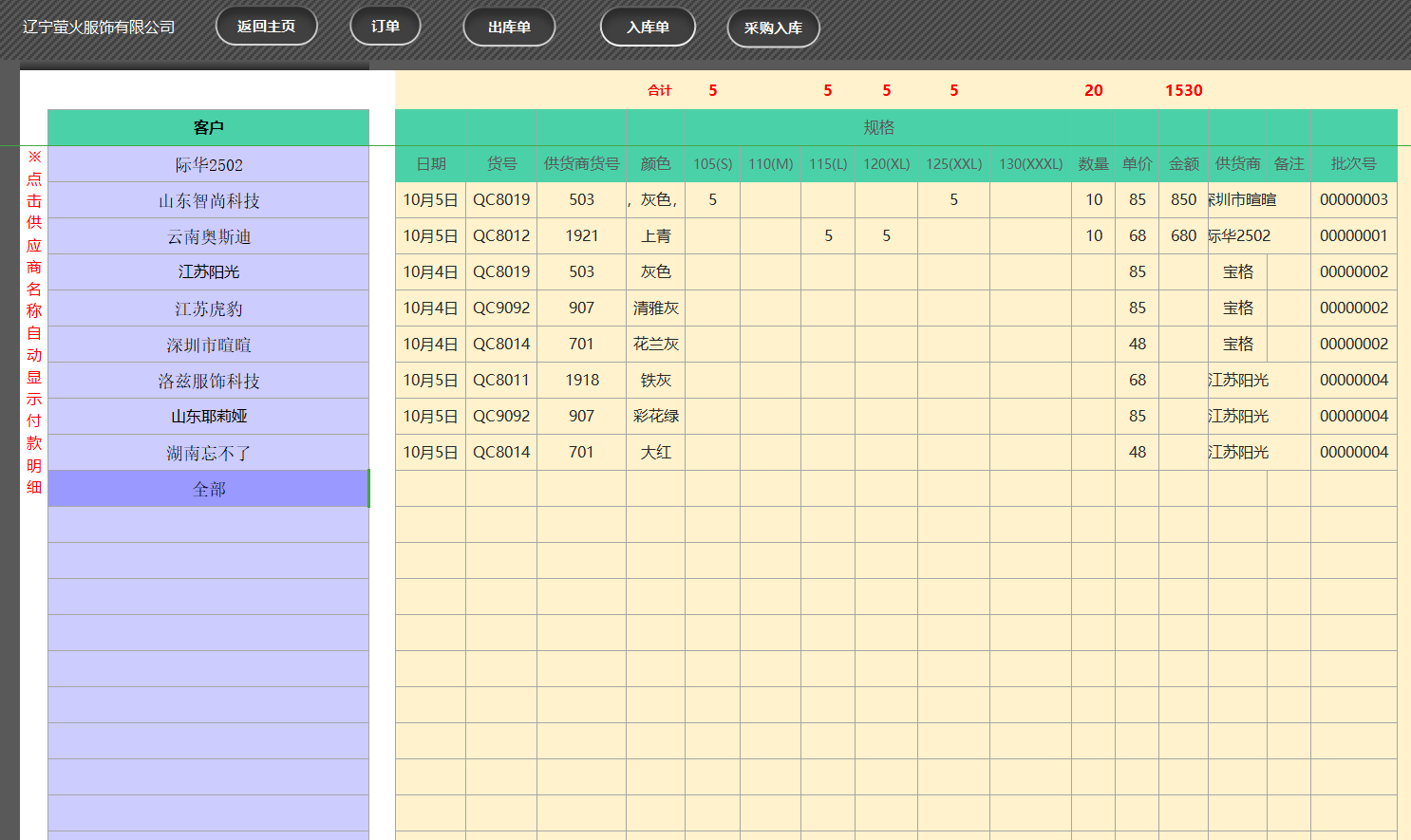Click the 颜色 column header
This screenshot has width=1411, height=840.
(655, 163)
